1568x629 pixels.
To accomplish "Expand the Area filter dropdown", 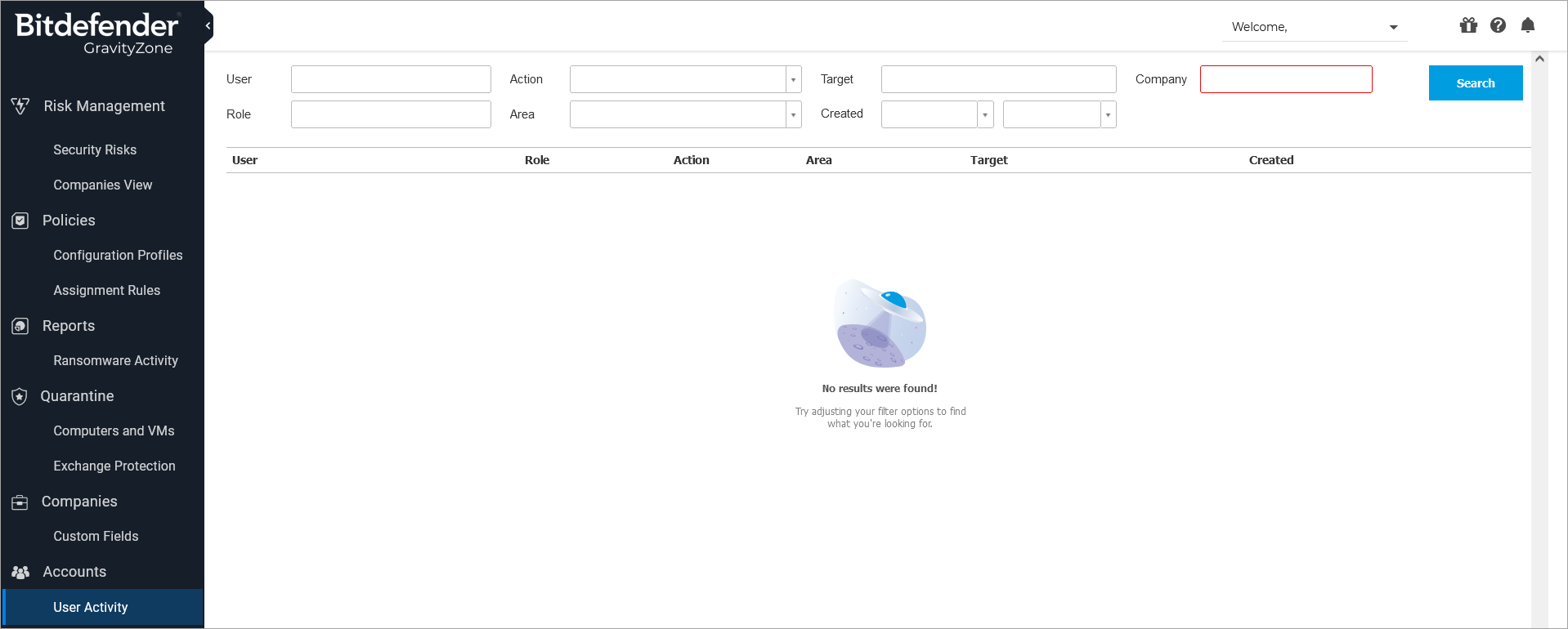I will coord(793,114).
